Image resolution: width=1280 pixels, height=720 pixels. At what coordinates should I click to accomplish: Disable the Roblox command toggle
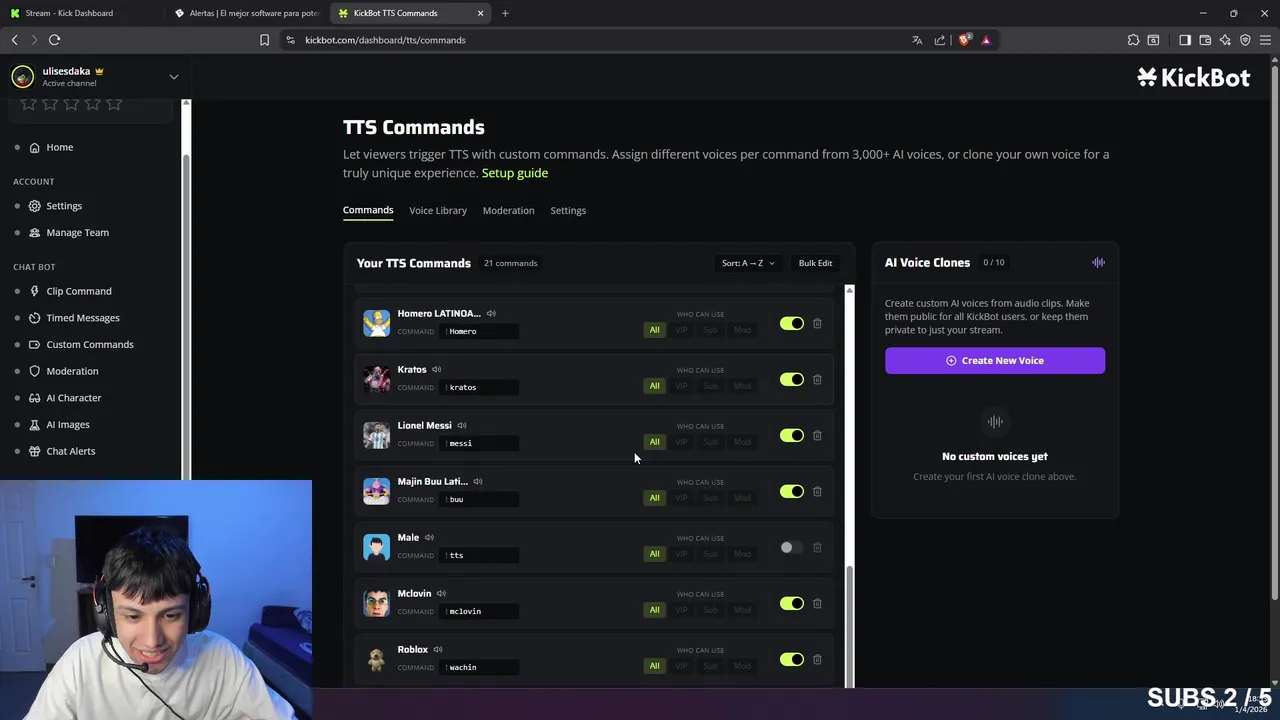click(792, 660)
